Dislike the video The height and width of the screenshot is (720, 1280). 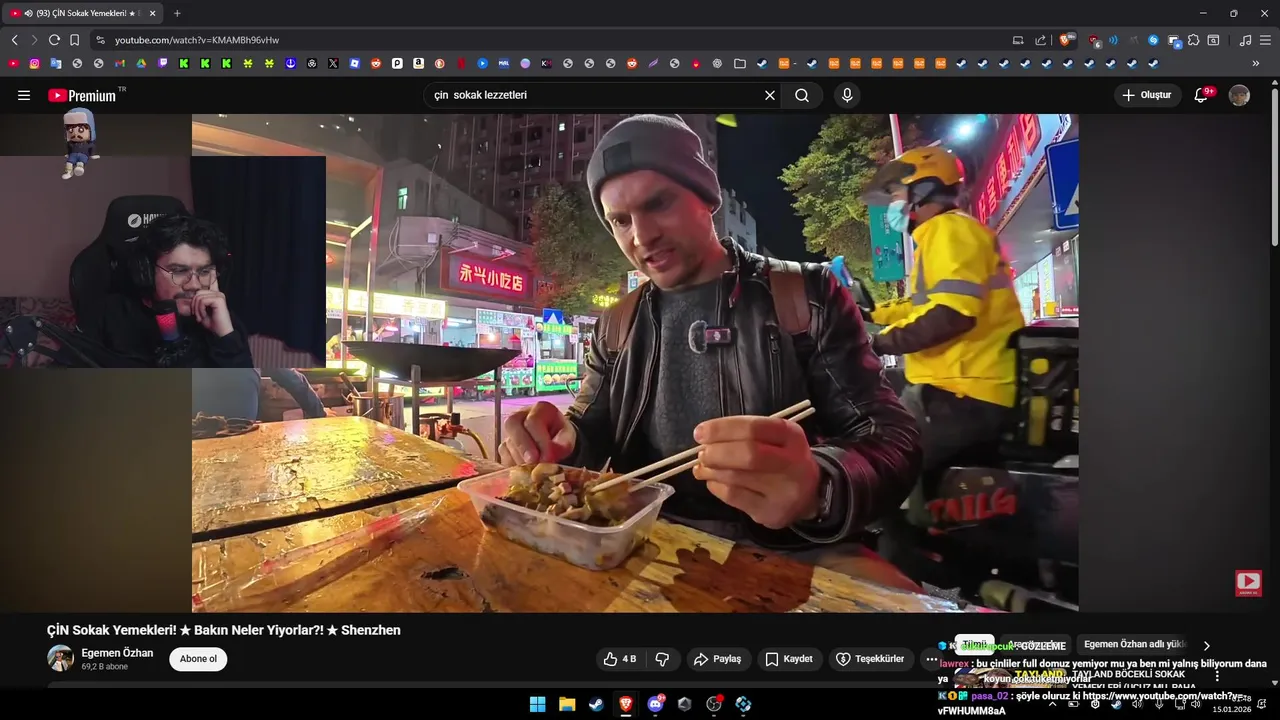pyautogui.click(x=662, y=659)
